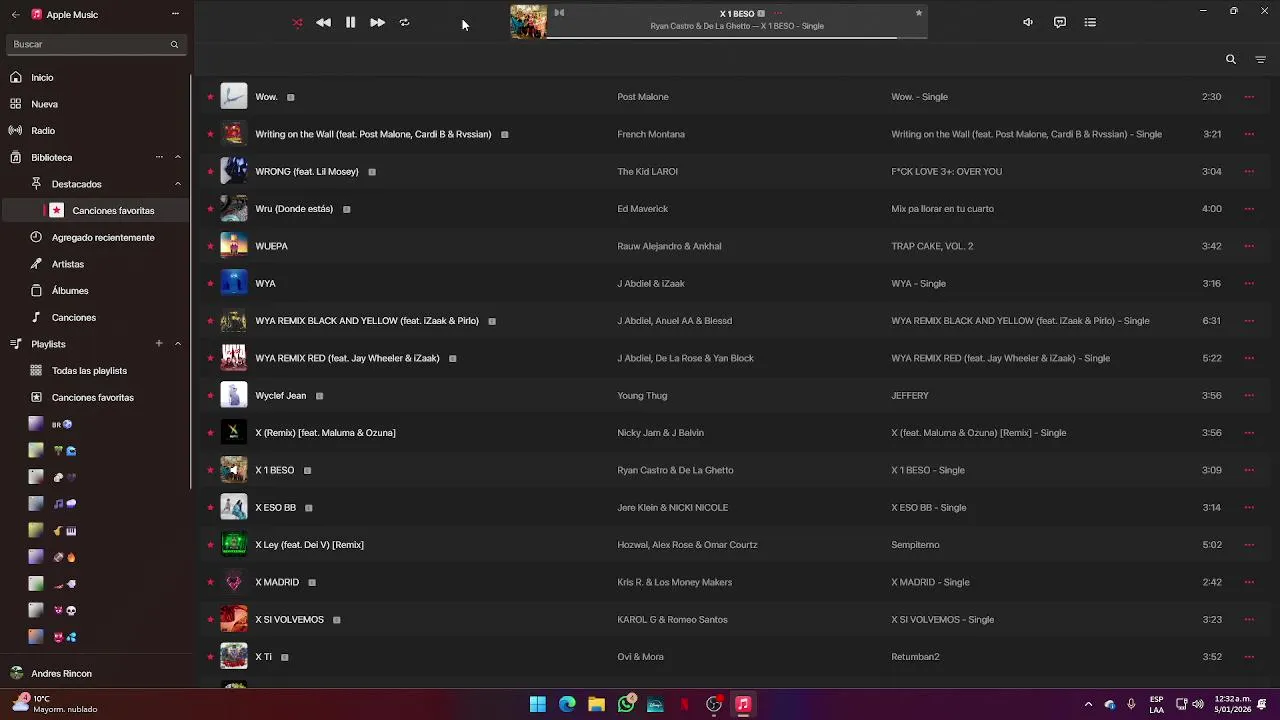
Task: Show the lyrics panel
Action: click(x=1060, y=22)
